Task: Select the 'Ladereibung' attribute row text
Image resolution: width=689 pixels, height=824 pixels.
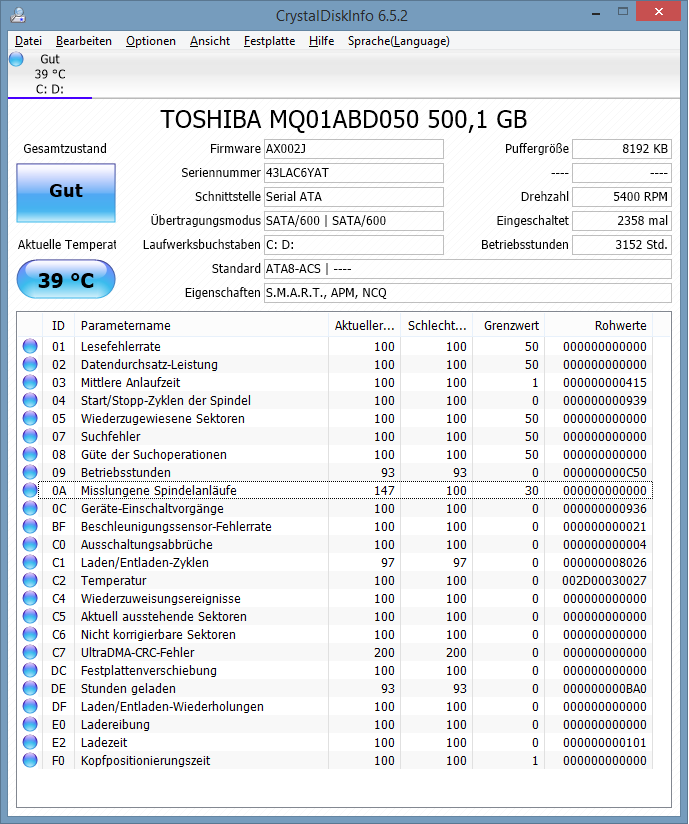Action: pyautogui.click(x=115, y=724)
